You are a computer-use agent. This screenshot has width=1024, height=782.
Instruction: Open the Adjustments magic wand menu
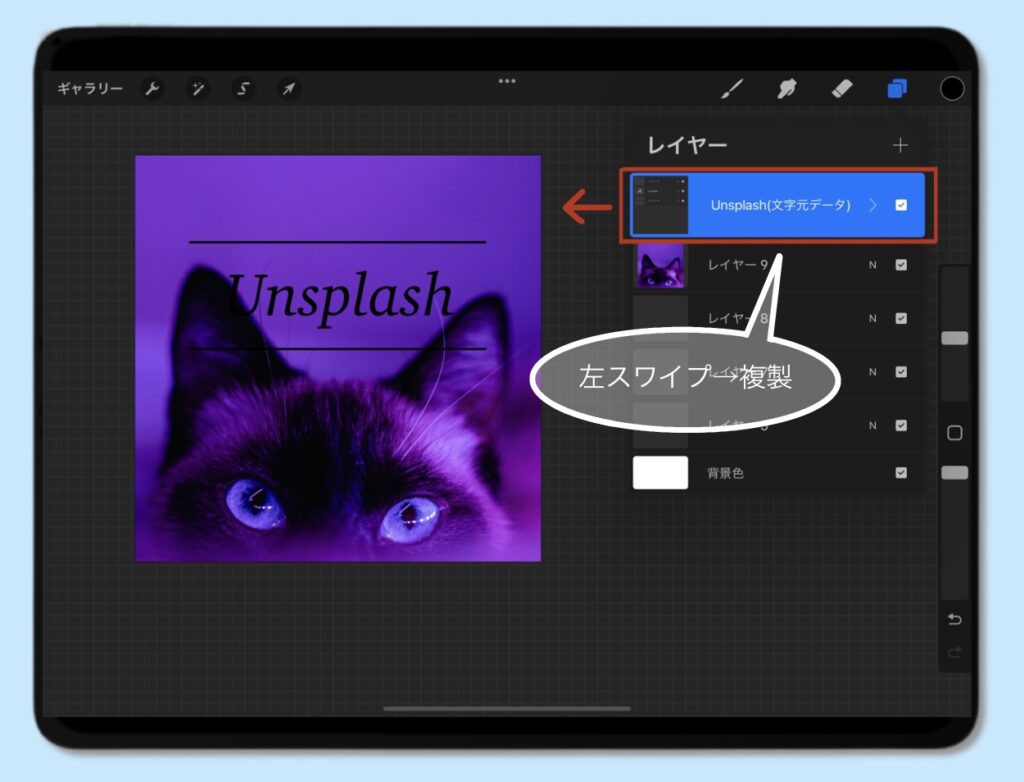pos(197,88)
